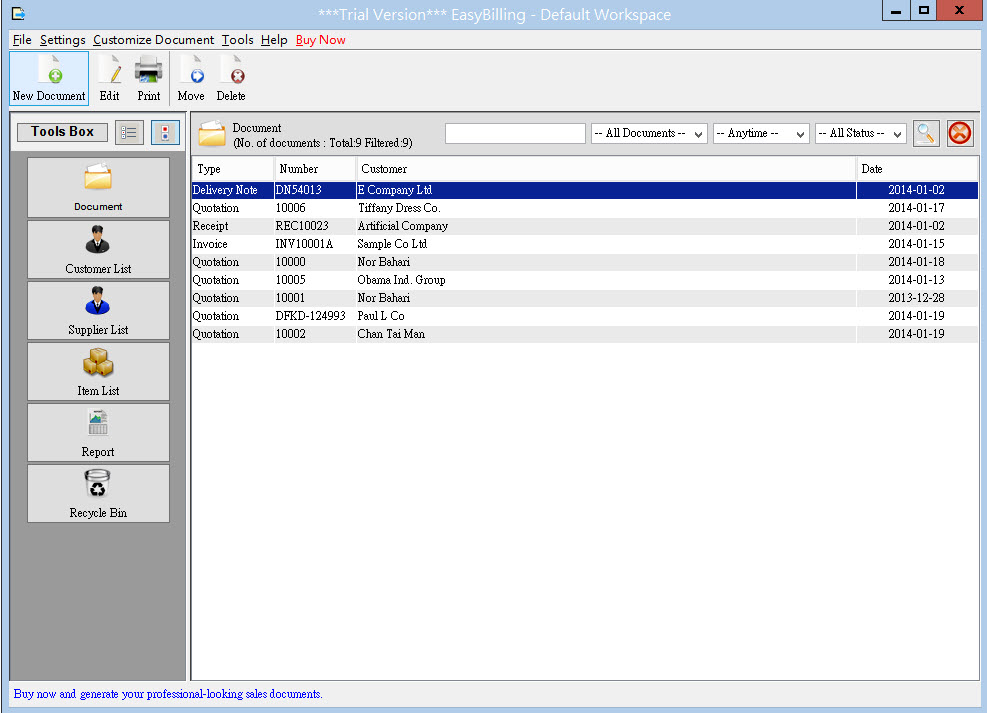The width and height of the screenshot is (987, 713).
Task: Open the File menu
Action: [x=22, y=40]
